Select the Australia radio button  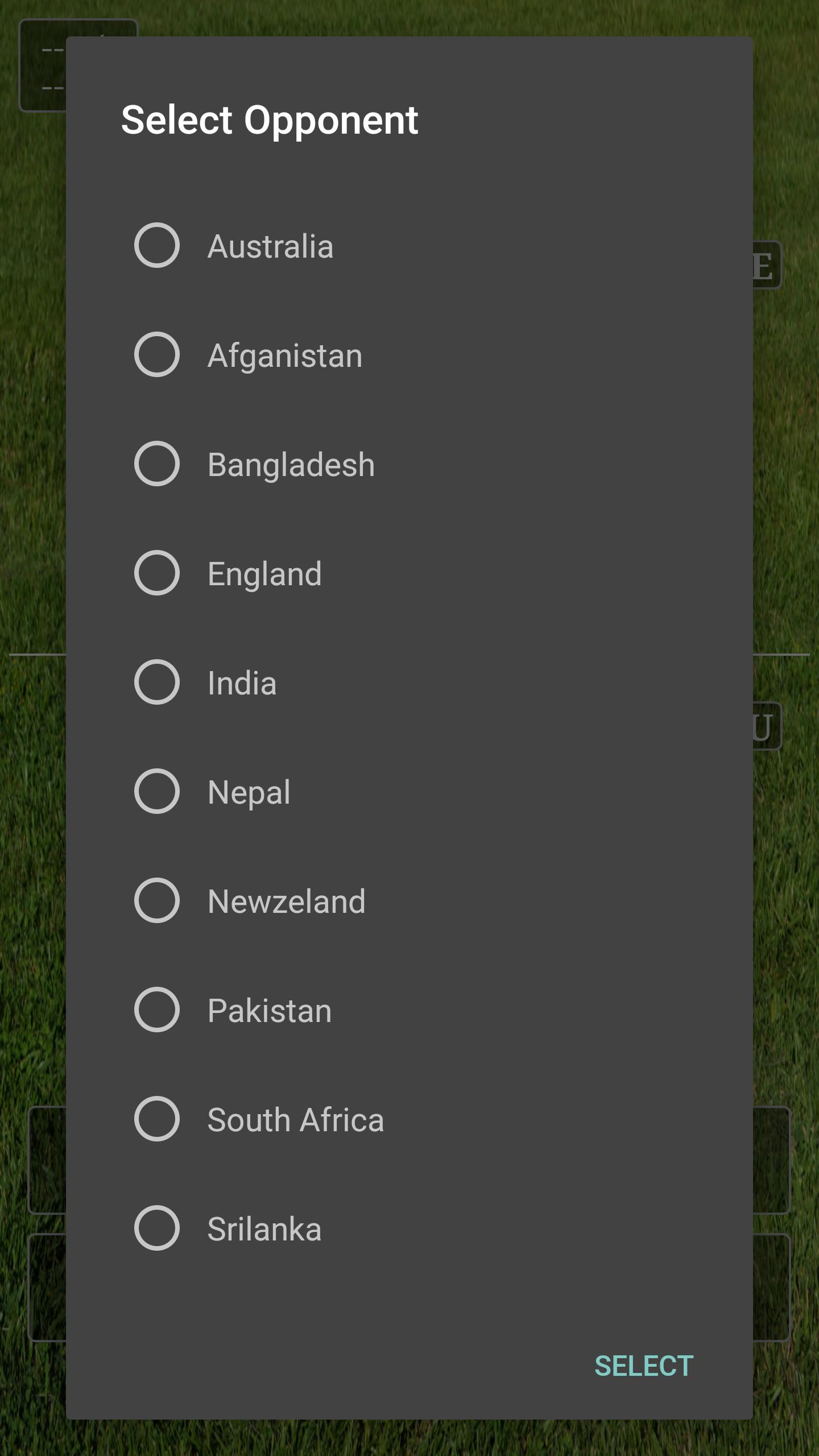pos(156,245)
